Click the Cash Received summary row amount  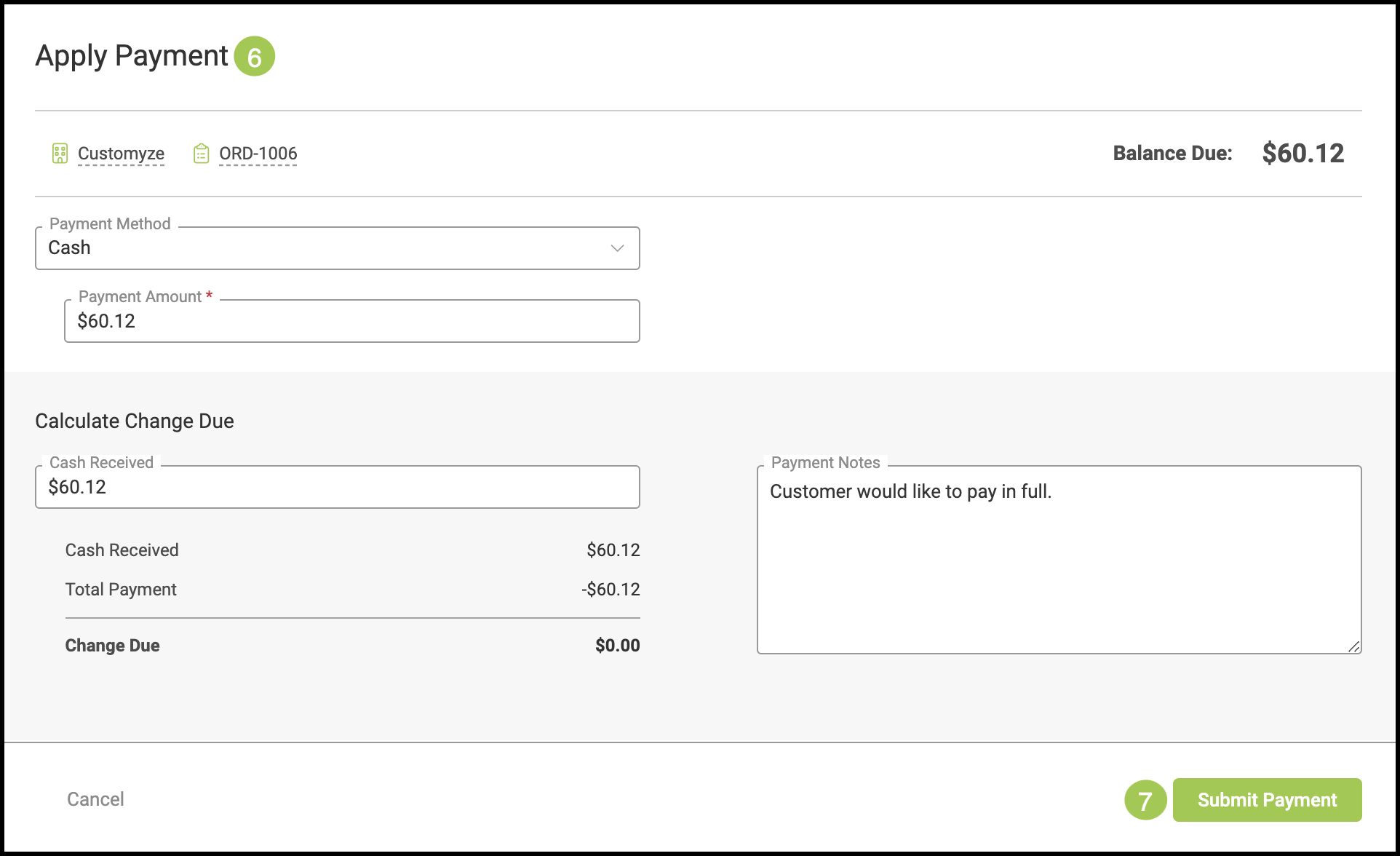[613, 550]
